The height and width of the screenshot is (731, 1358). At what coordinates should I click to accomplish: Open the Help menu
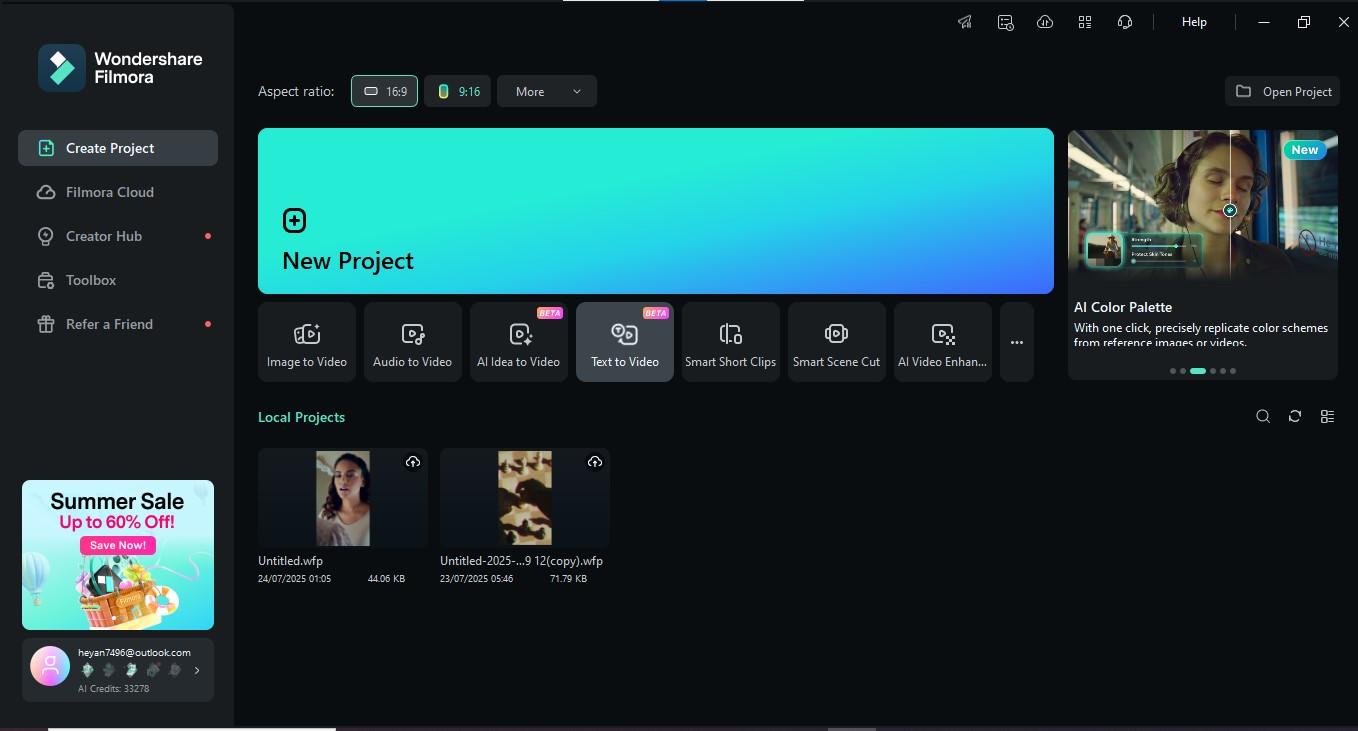coord(1194,22)
